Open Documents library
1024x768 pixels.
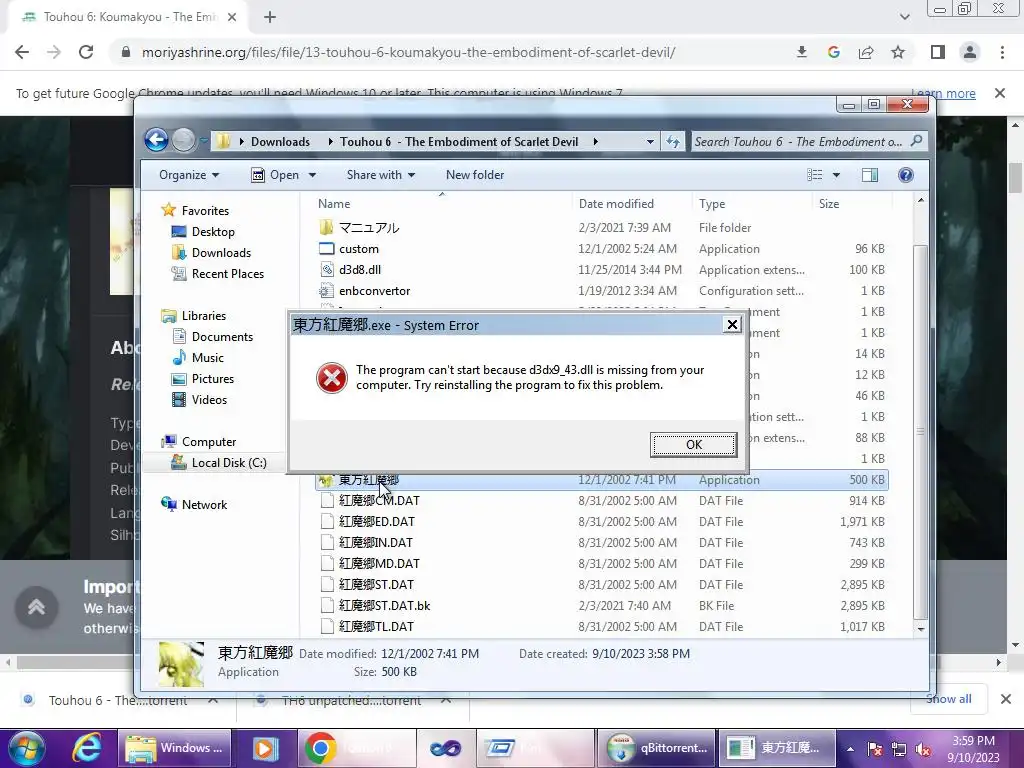coord(222,337)
